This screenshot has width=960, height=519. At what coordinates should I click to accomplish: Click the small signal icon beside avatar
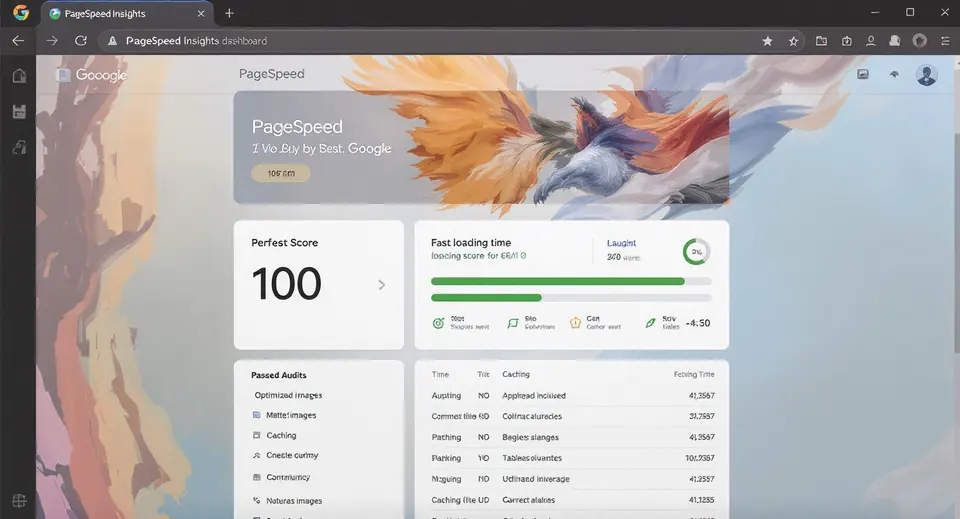point(894,74)
